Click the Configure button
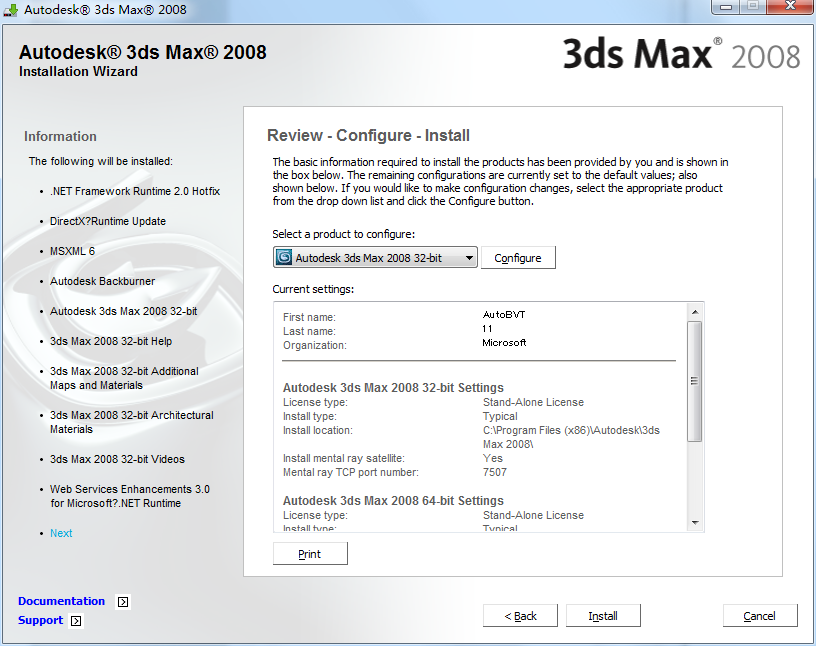 click(518, 258)
